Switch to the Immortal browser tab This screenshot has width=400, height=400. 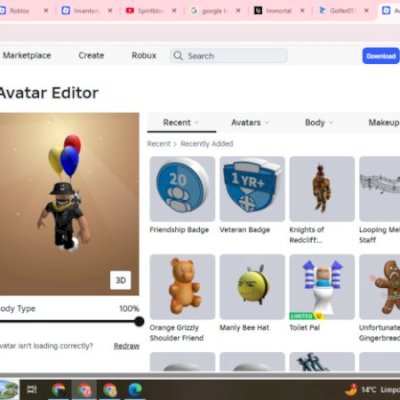tap(278, 11)
